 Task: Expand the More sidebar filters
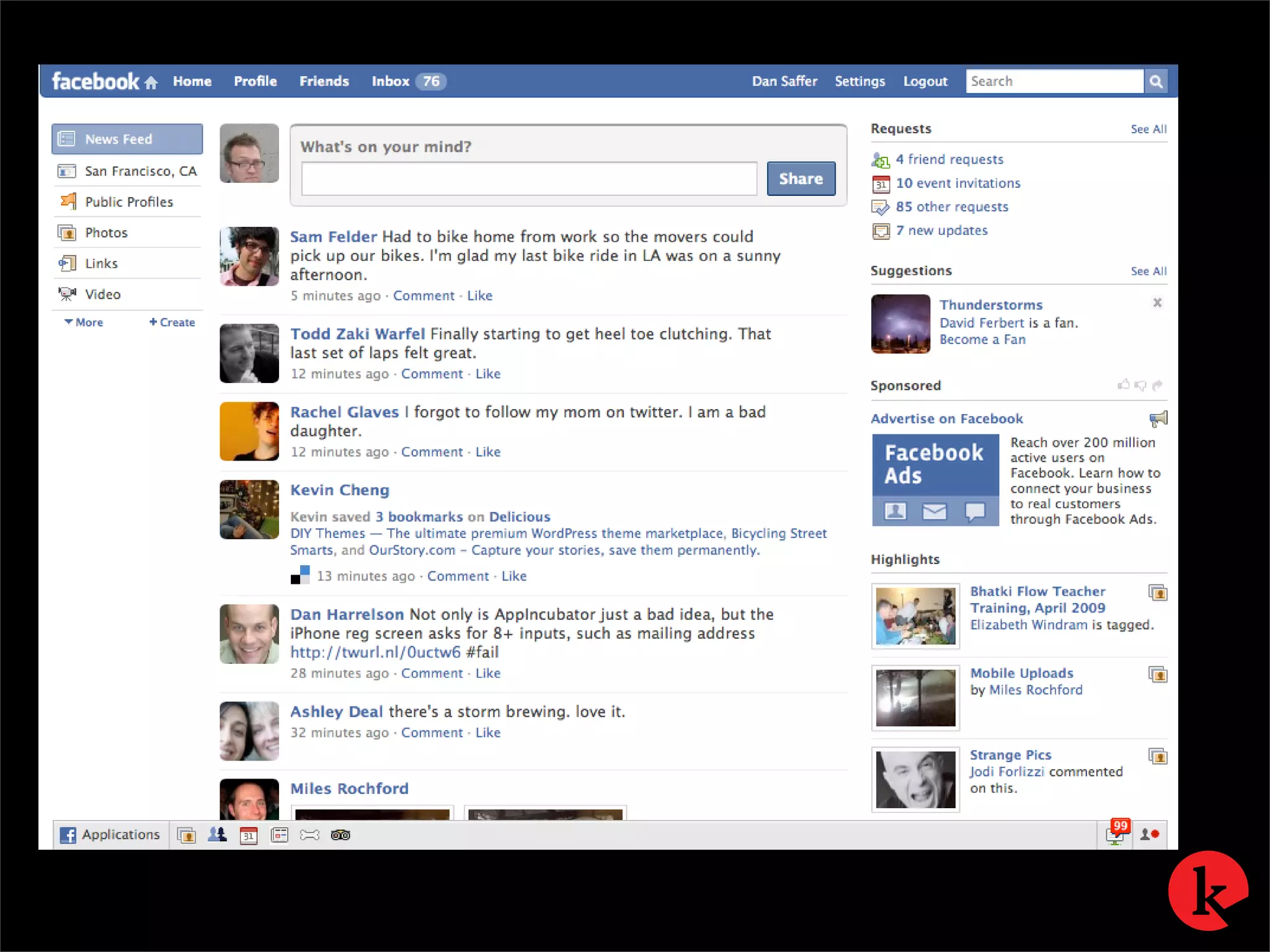pos(84,322)
